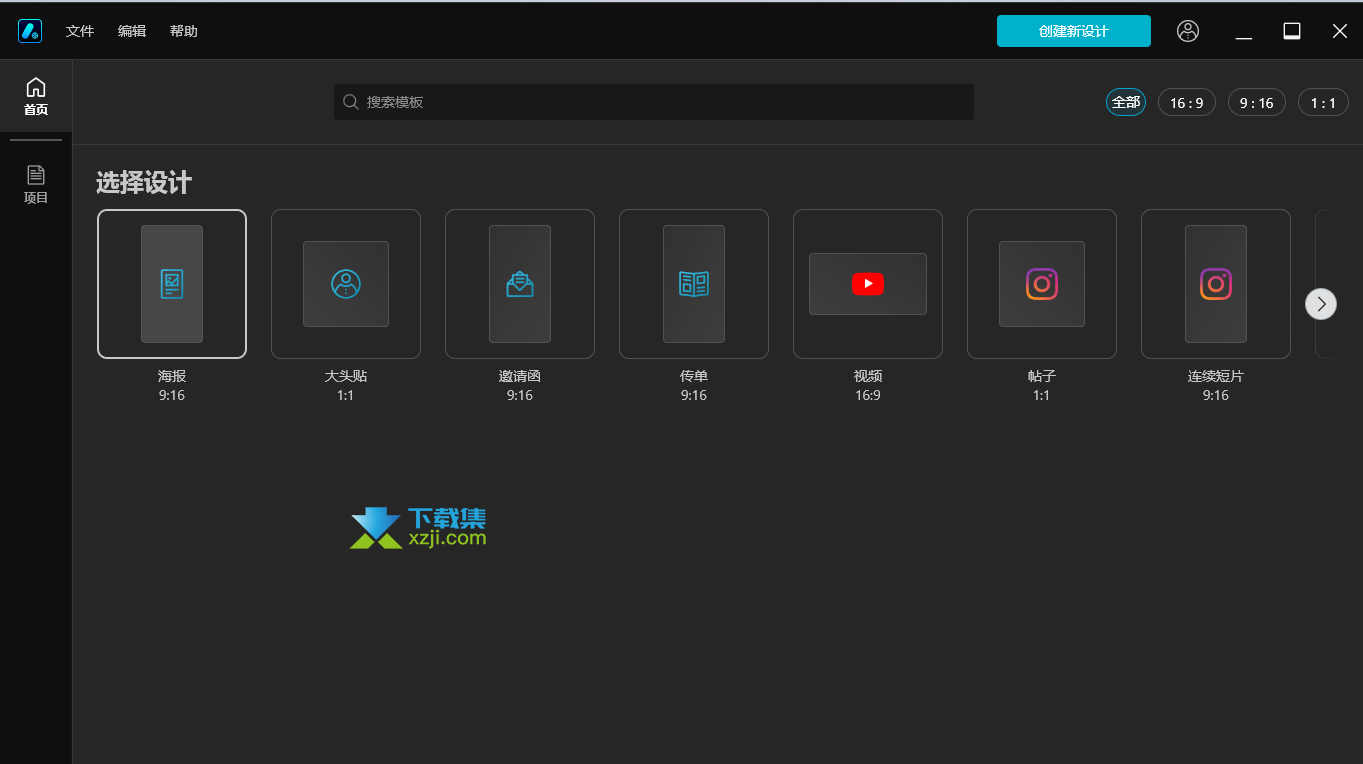Click the 传单 label text
This screenshot has width=1363, height=764.
(x=694, y=376)
